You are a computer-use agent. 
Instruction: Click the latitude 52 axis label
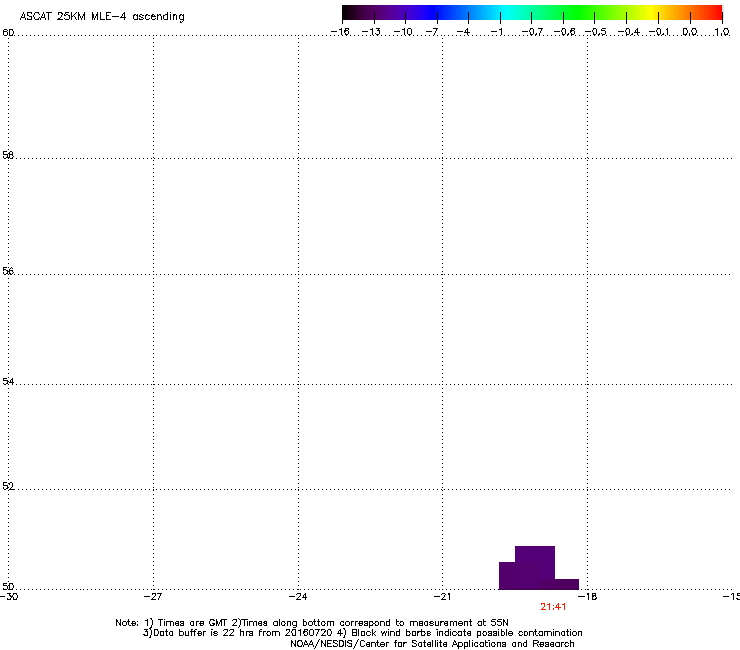[x=8, y=486]
